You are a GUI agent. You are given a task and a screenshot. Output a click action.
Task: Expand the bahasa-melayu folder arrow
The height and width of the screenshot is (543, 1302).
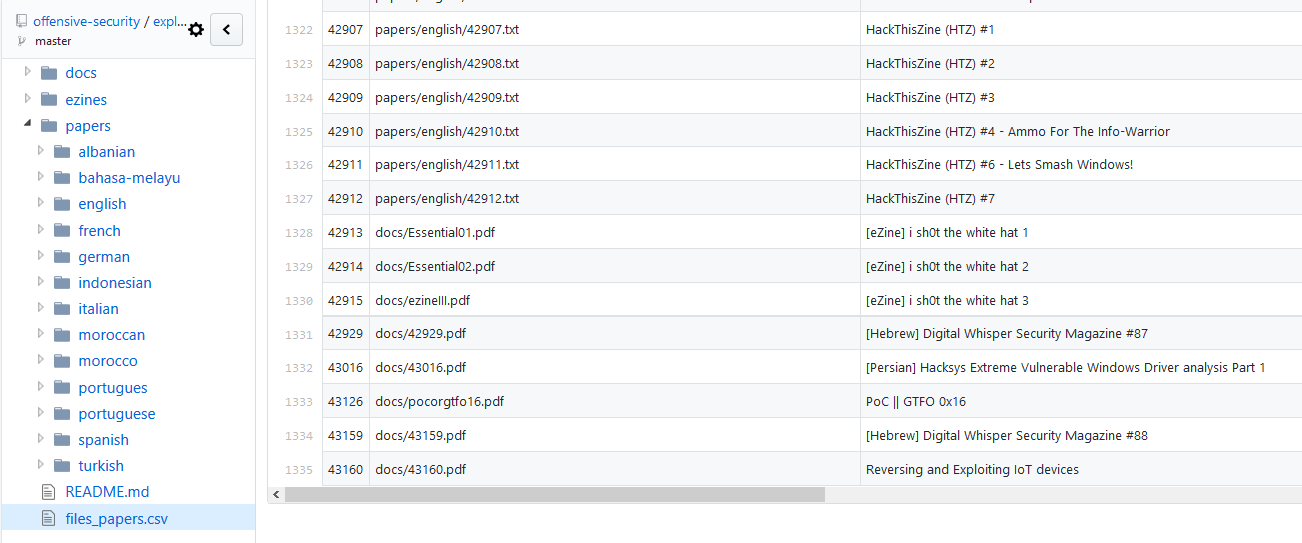coord(41,176)
